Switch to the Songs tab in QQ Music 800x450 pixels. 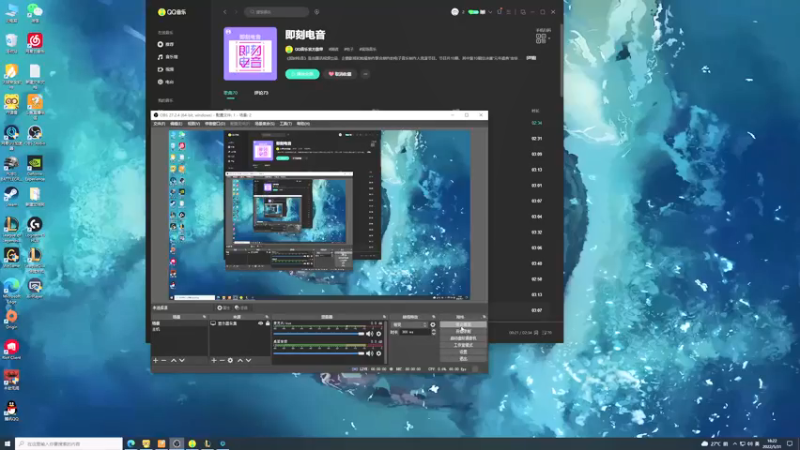(x=231, y=93)
